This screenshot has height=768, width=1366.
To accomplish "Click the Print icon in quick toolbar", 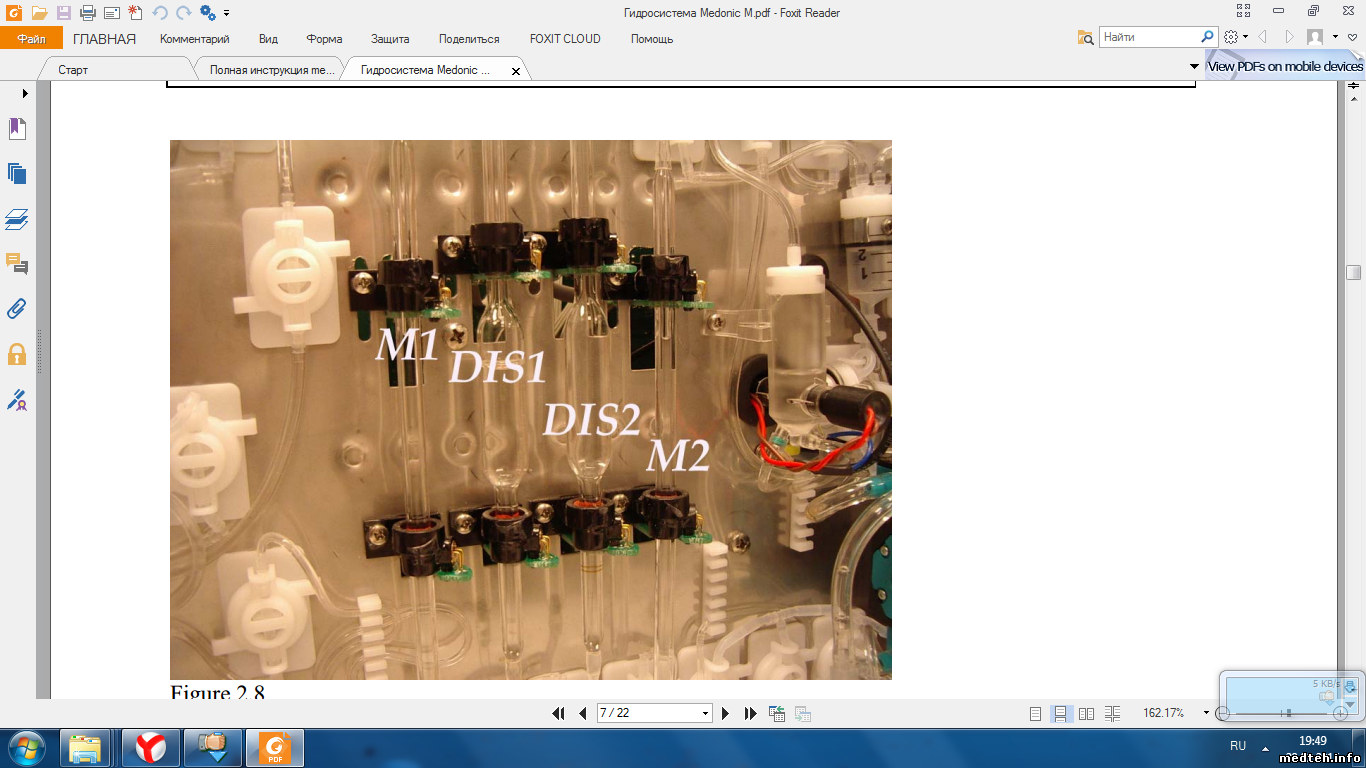I will [87, 13].
